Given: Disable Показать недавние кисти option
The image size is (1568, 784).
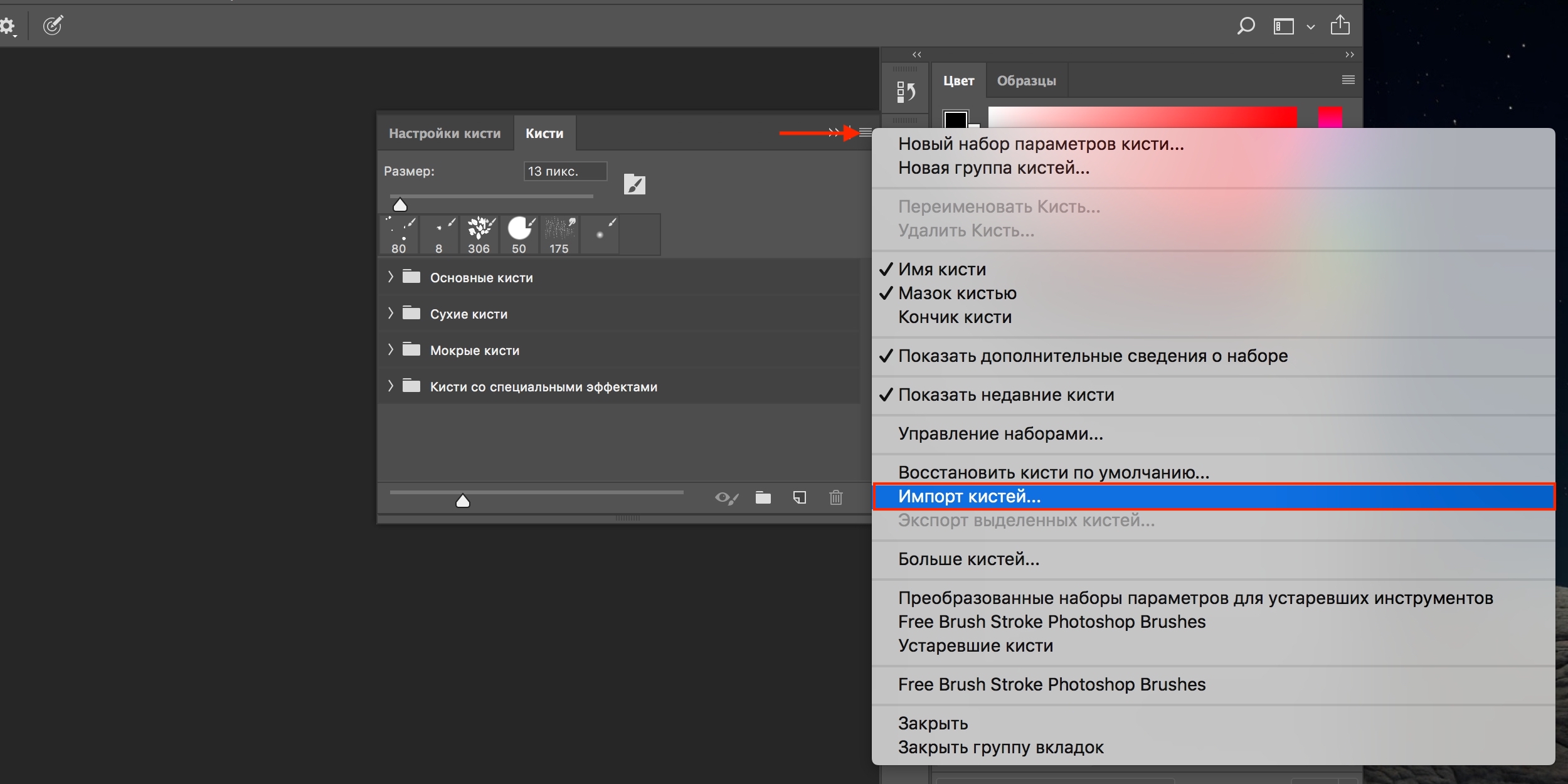Looking at the screenshot, I should pyautogui.click(x=1005, y=395).
